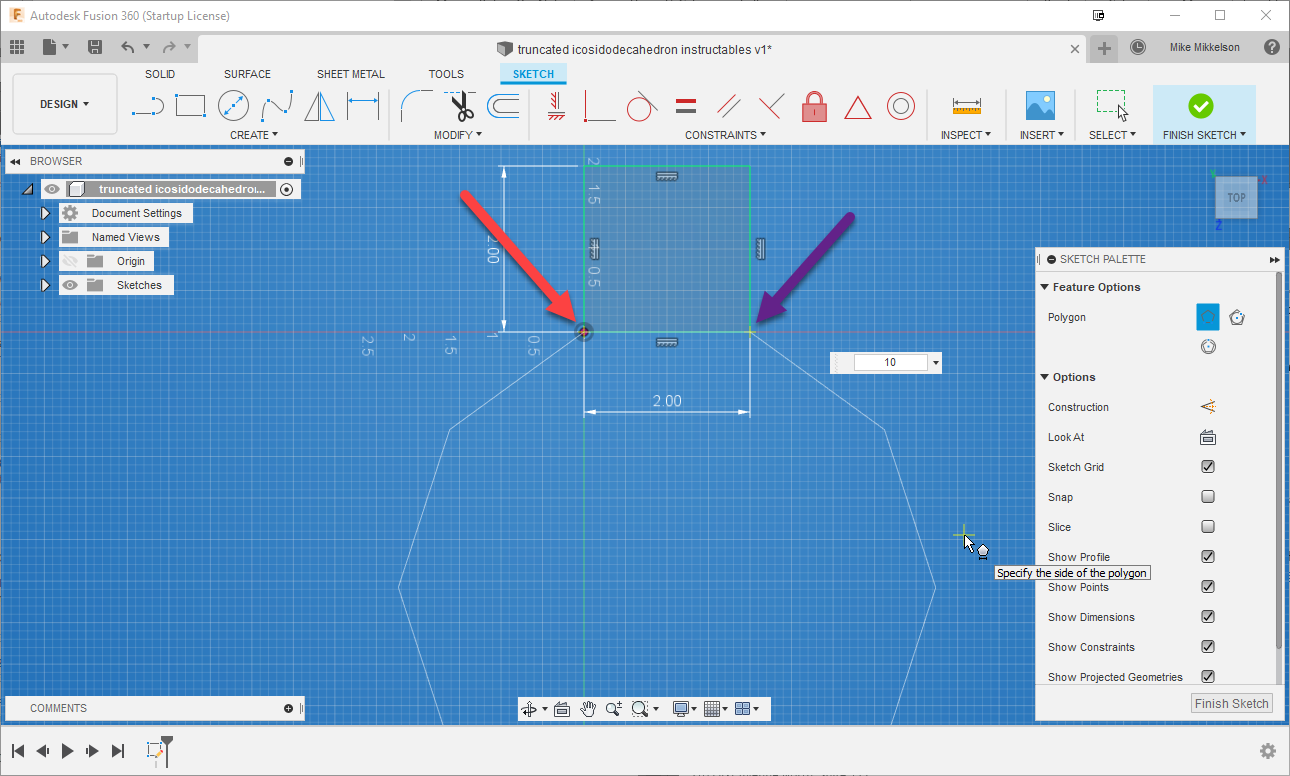This screenshot has width=1290, height=776.
Task: Select the Fit Point Spline tool
Action: [x=275, y=105]
